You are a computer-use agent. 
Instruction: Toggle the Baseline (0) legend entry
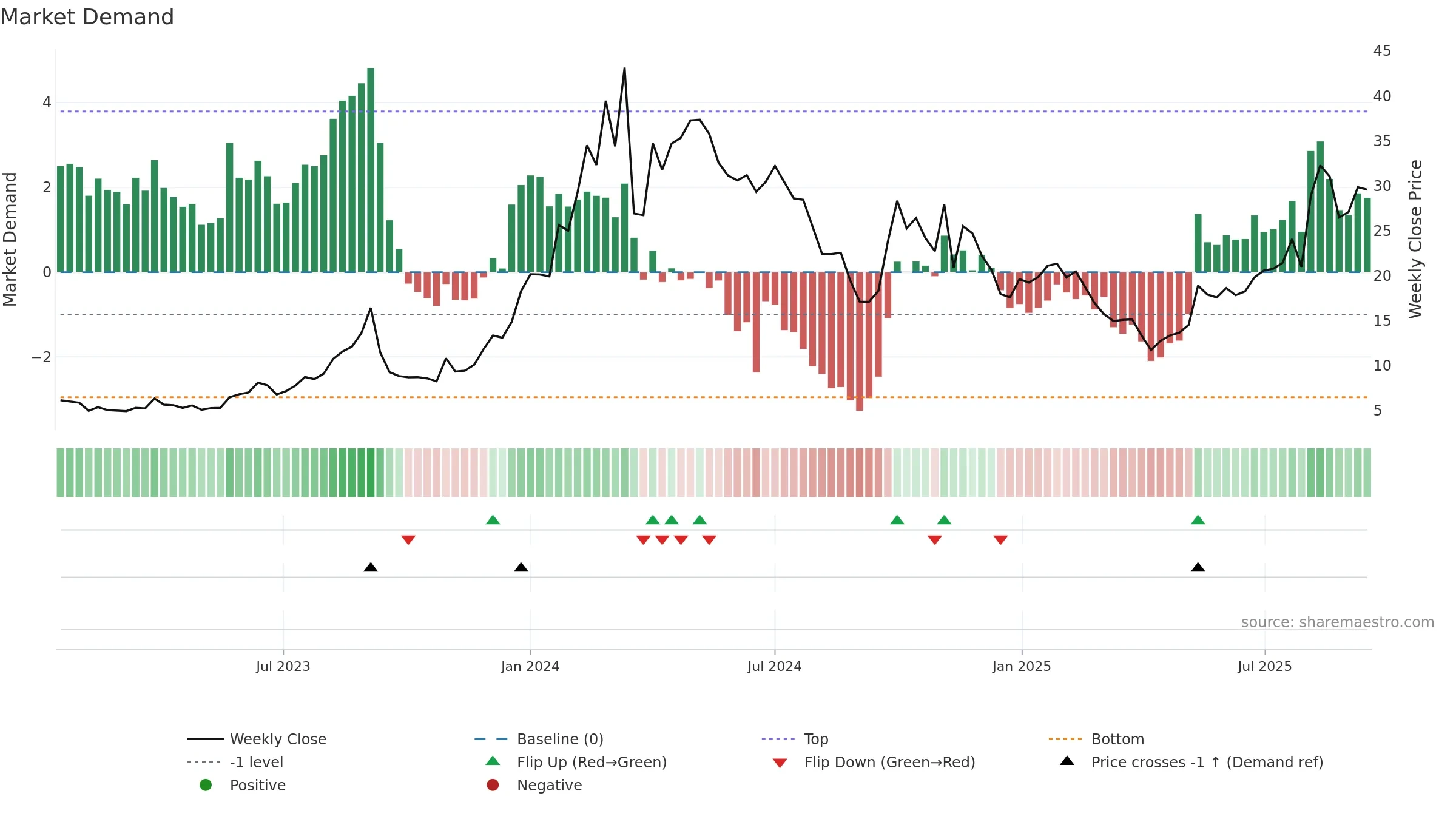(x=539, y=739)
